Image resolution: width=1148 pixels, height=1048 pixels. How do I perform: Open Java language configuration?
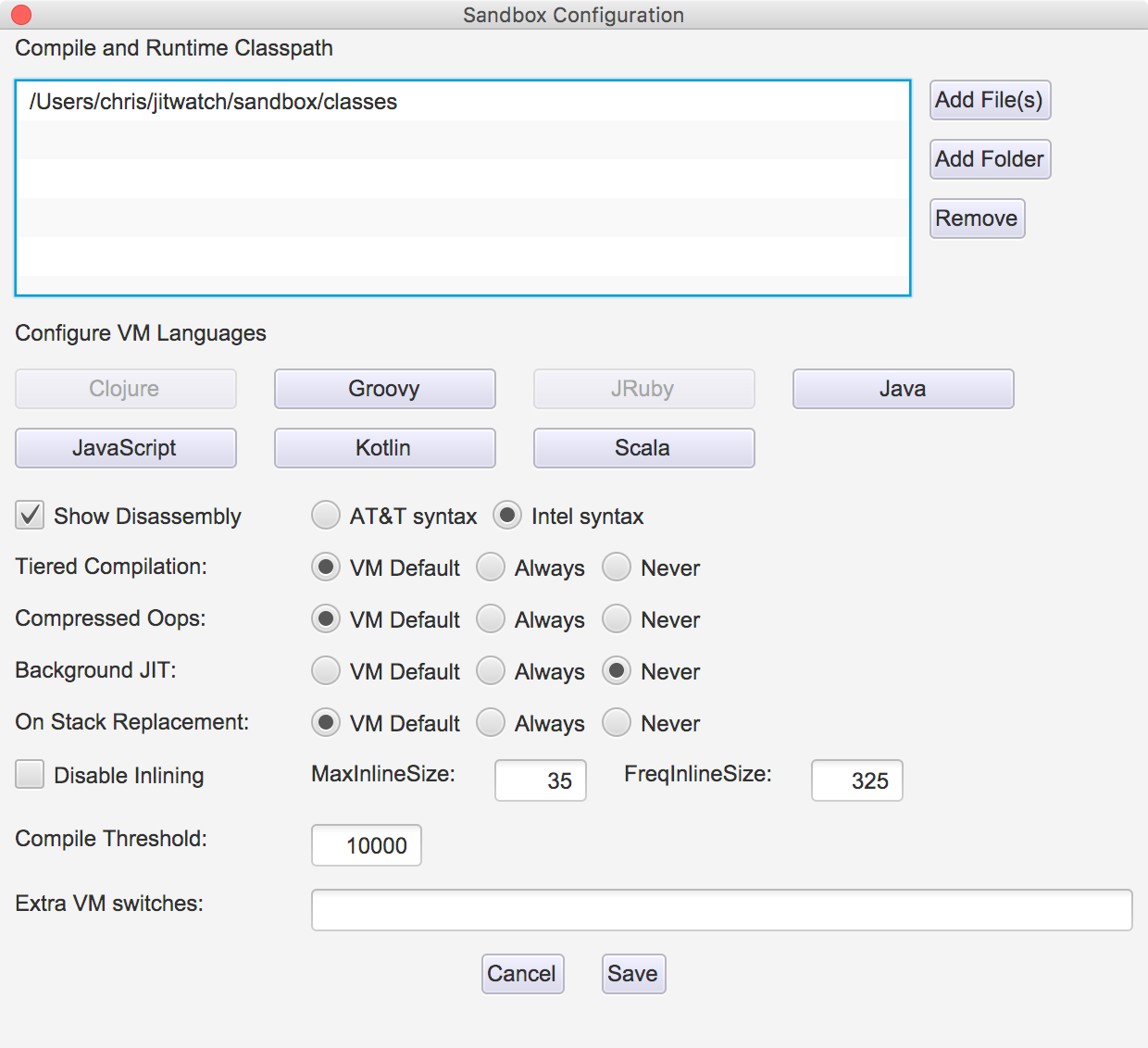pyautogui.click(x=903, y=389)
